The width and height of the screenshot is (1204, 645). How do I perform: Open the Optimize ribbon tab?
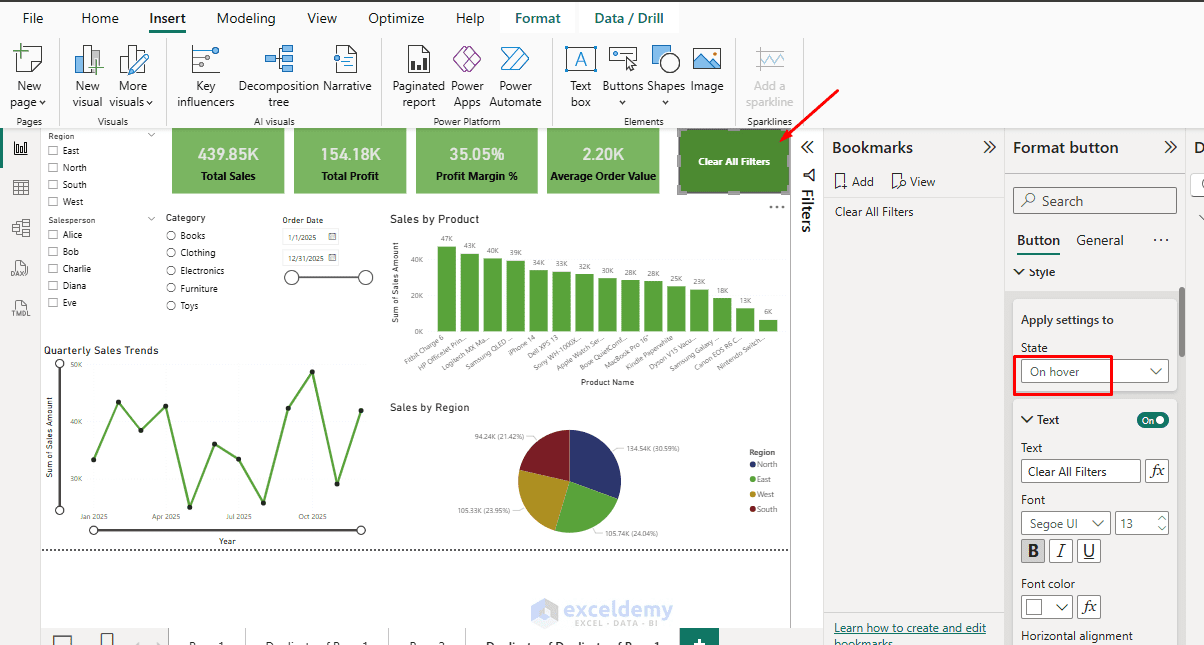[397, 18]
